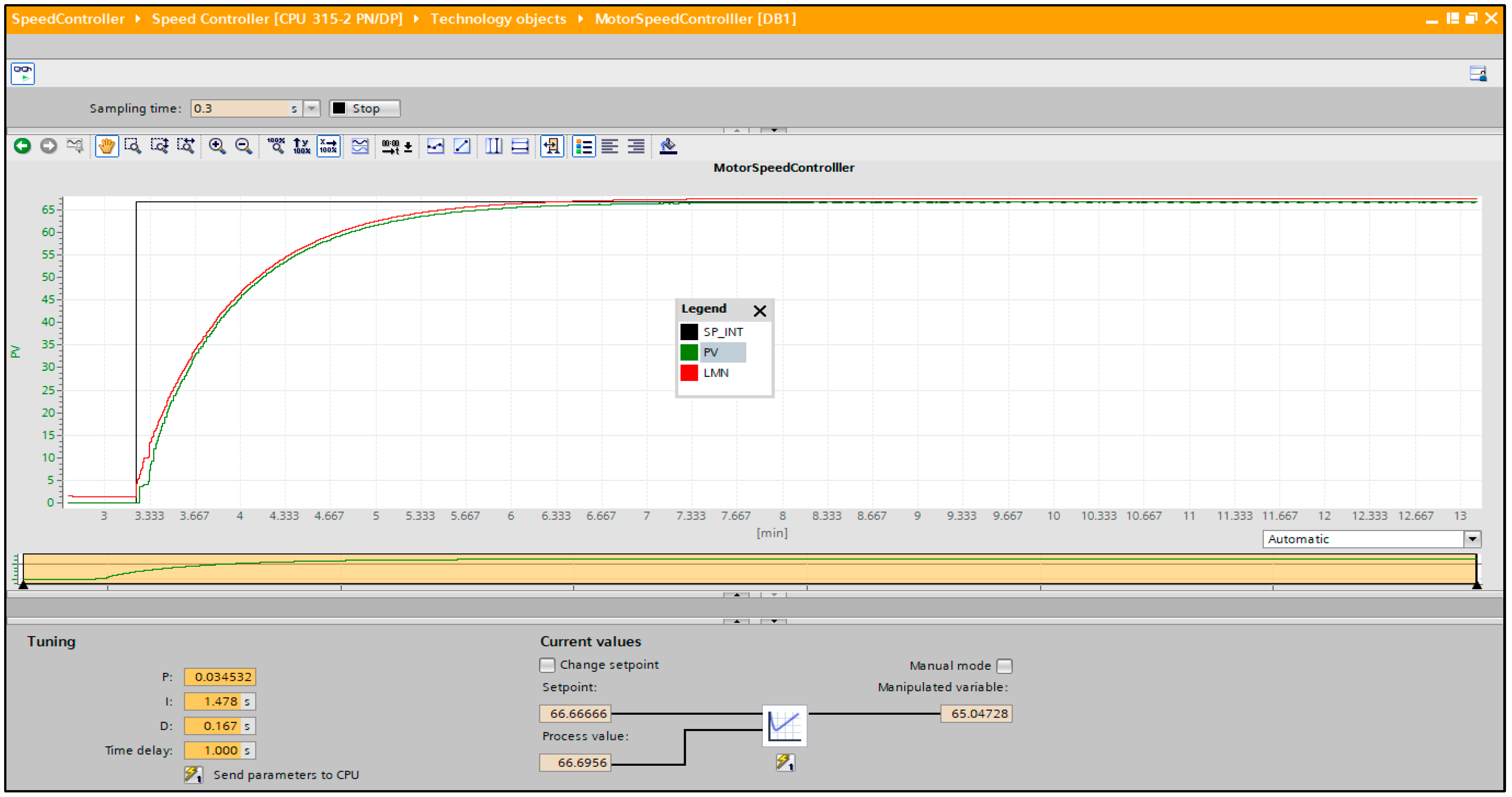Click the green back arrow icon

point(23,146)
